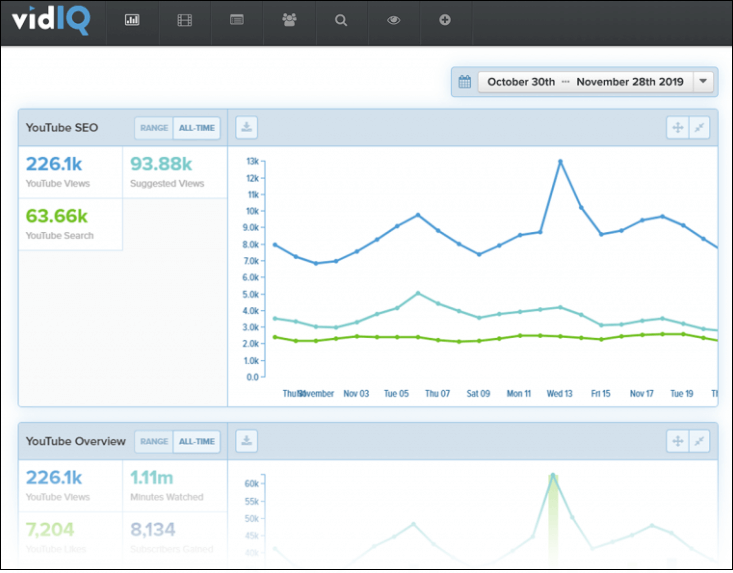
Task: Download the YouTube SEO chart
Action: [x=247, y=127]
